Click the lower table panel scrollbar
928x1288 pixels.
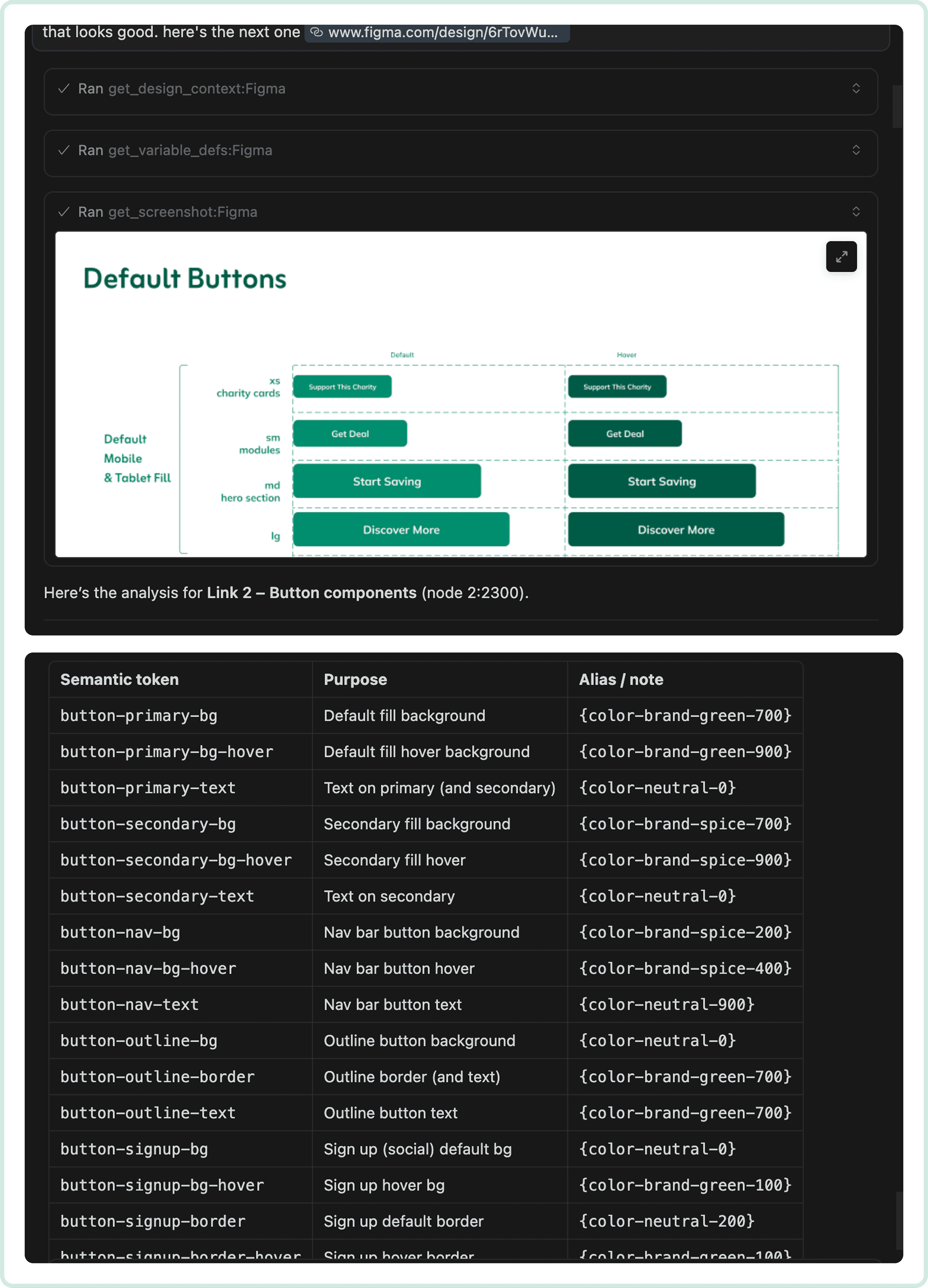click(899, 1220)
